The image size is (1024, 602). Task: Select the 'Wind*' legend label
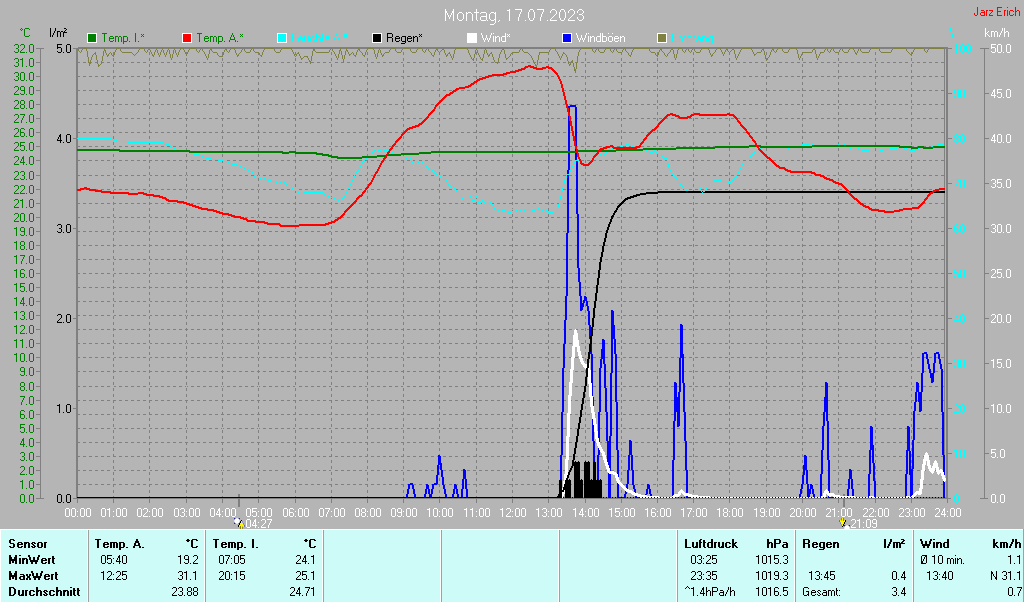496,39
